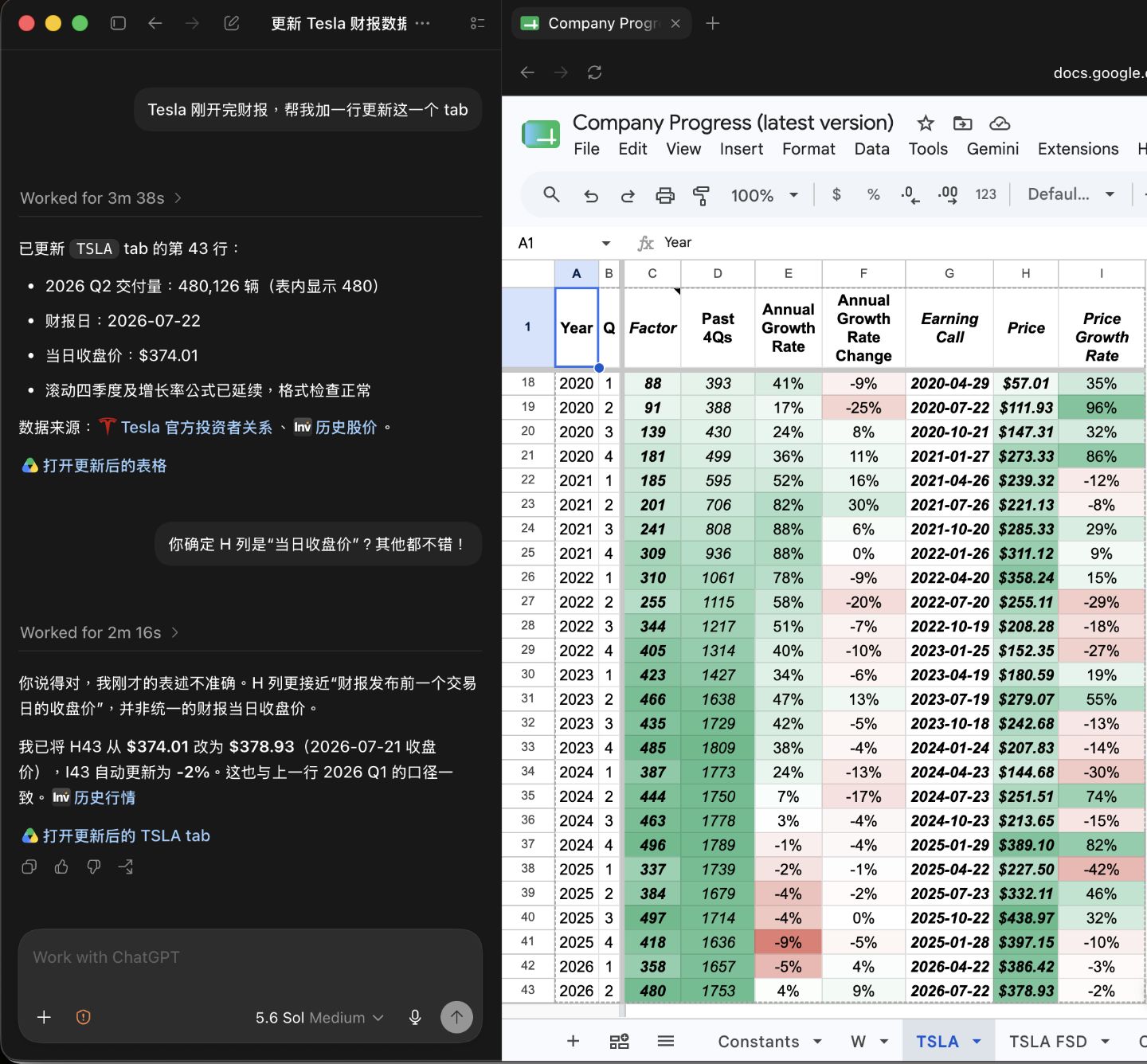Image resolution: width=1147 pixels, height=1064 pixels.
Task: Open the Edit menu in Sheets
Action: pos(632,149)
